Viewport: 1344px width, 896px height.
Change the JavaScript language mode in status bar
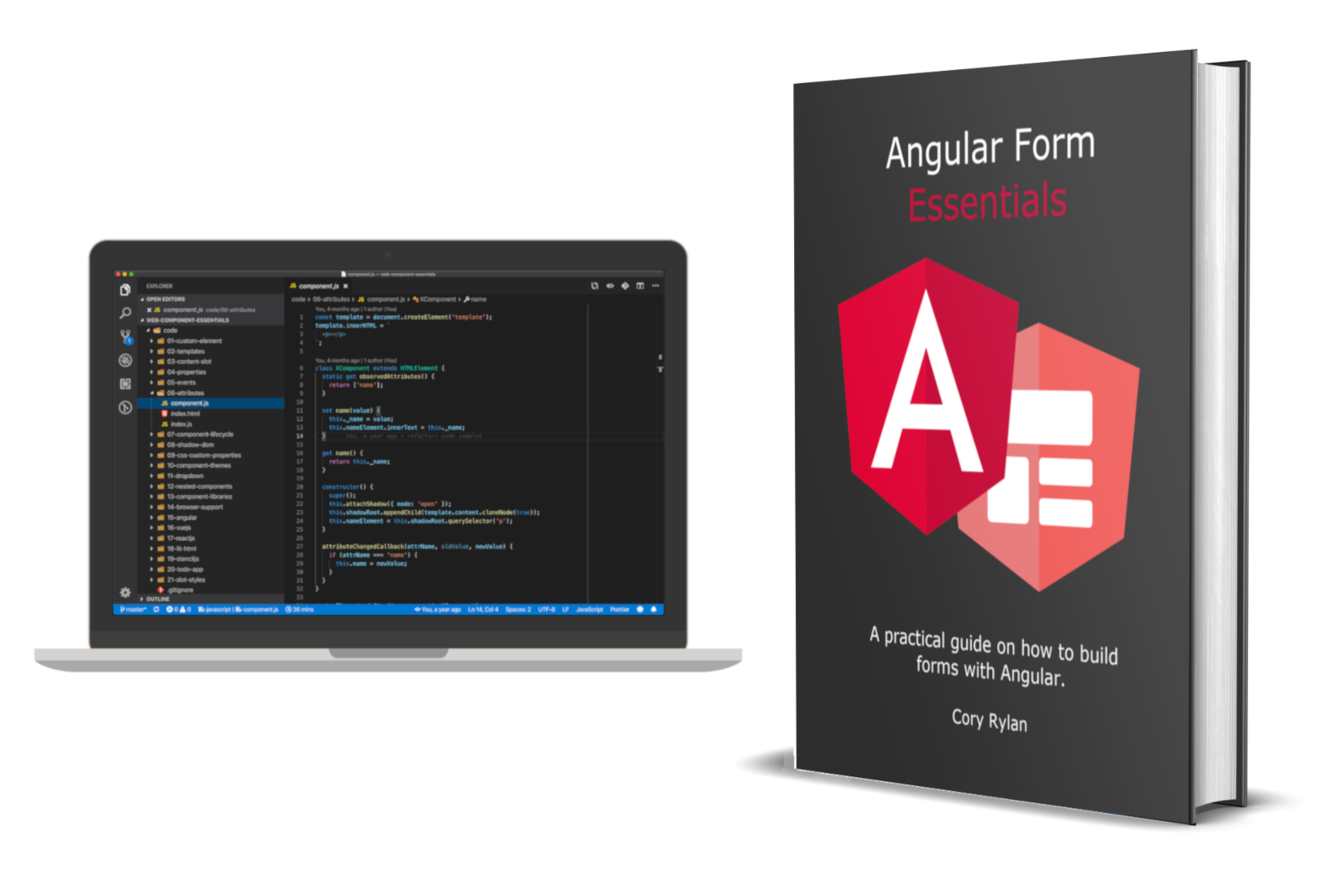pyautogui.click(x=590, y=609)
